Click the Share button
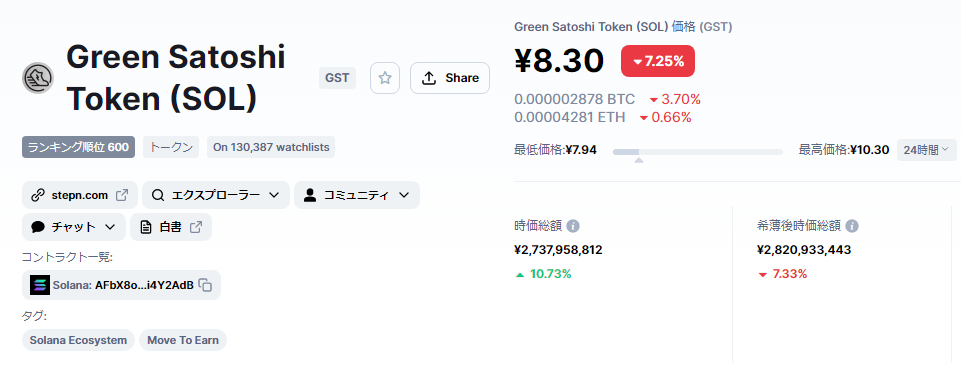Screen dimensions: 961x382 click(x=450, y=78)
